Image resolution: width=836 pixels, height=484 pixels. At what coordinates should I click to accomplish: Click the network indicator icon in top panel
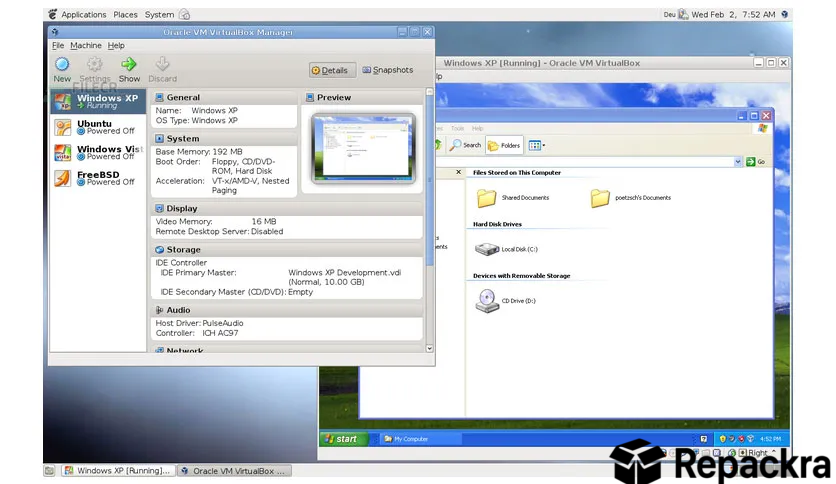tap(684, 14)
